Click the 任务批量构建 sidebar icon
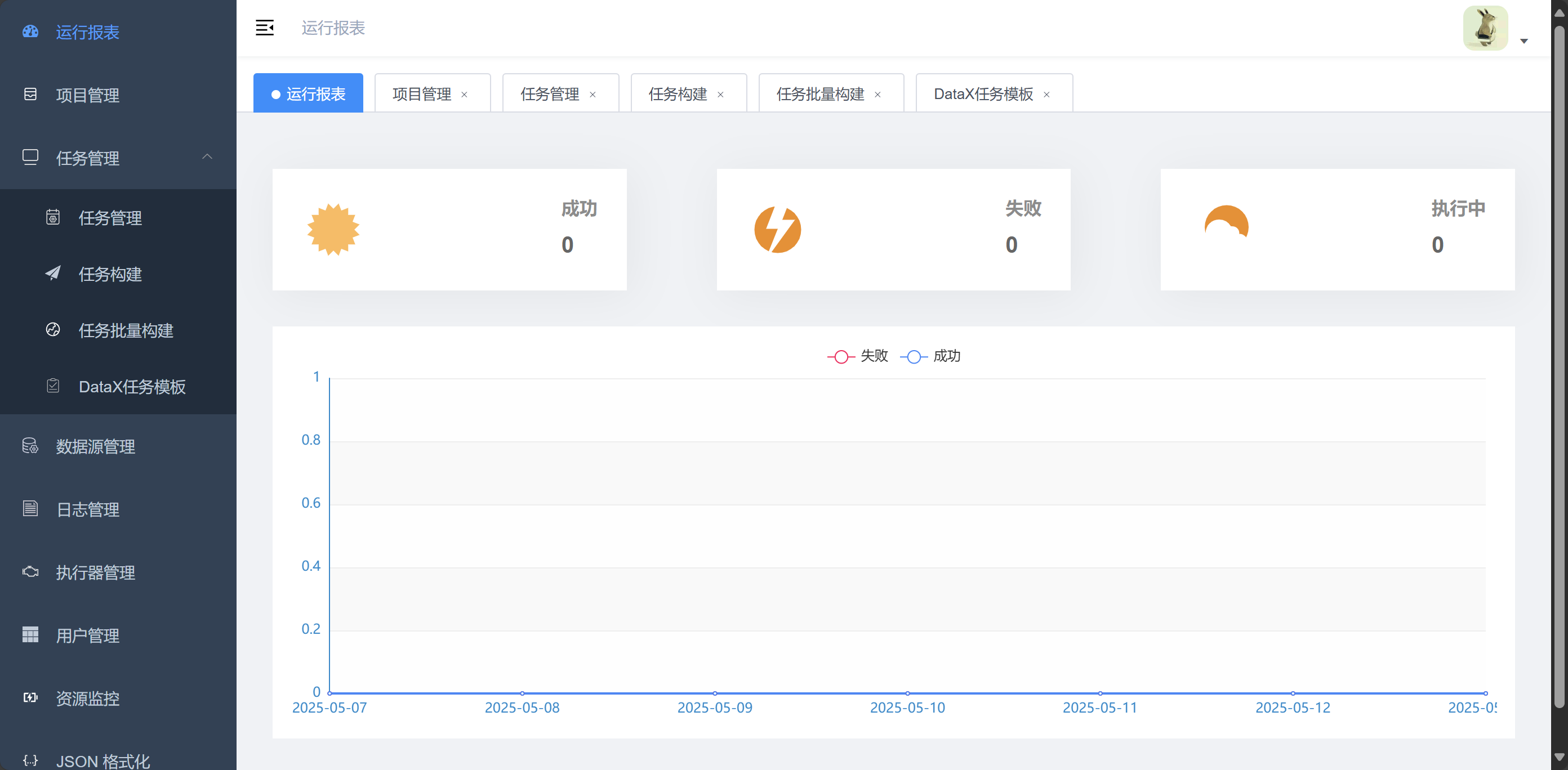This screenshot has height=770, width=1568. point(53,330)
